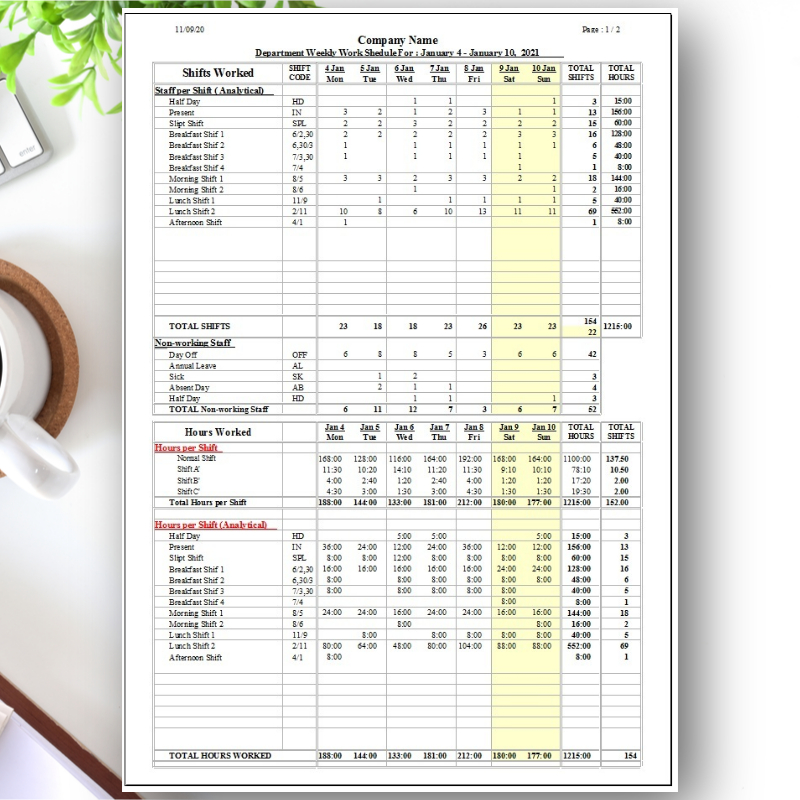Select the "TOTAL SHIFTS" column heading
This screenshot has height=800, width=800.
(x=580, y=73)
